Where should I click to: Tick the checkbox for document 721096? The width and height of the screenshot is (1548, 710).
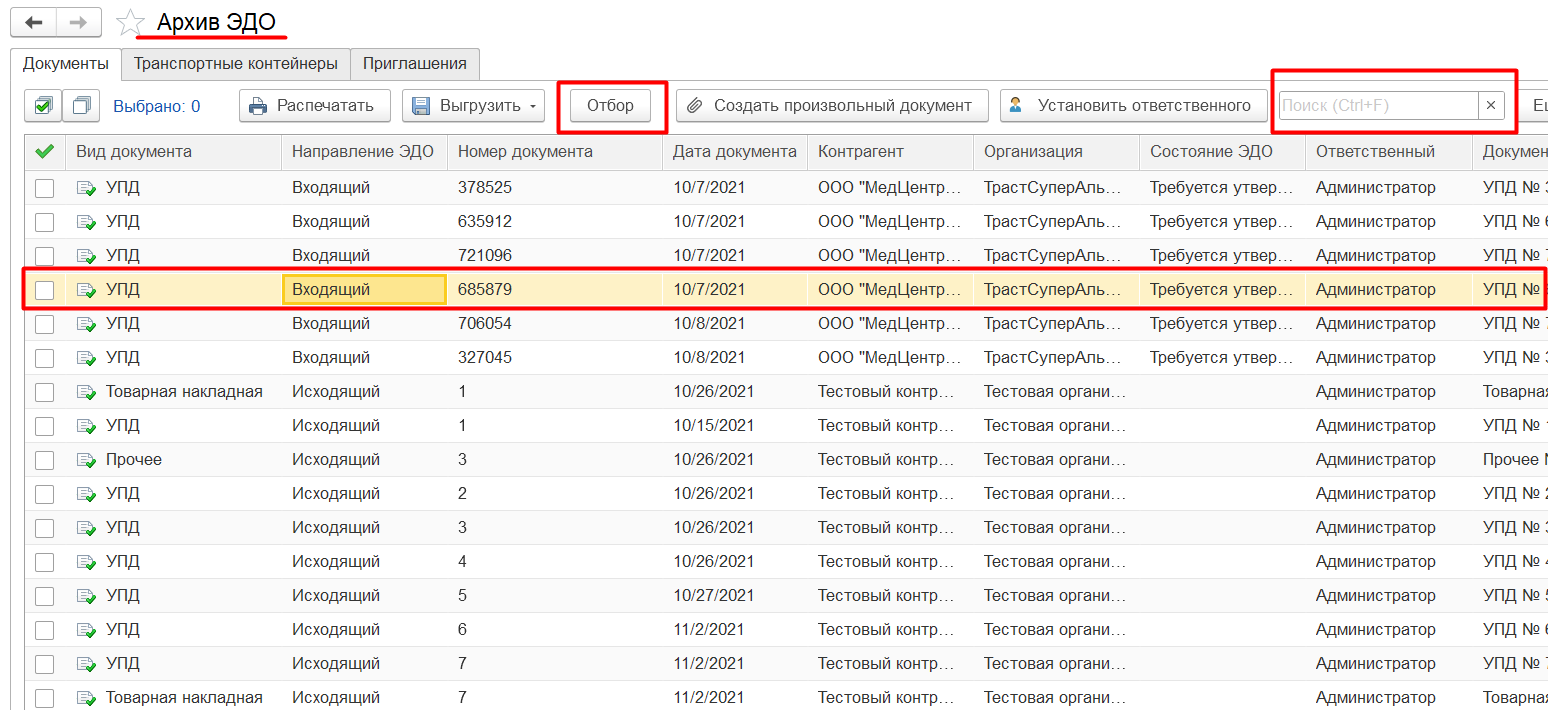tap(44, 256)
